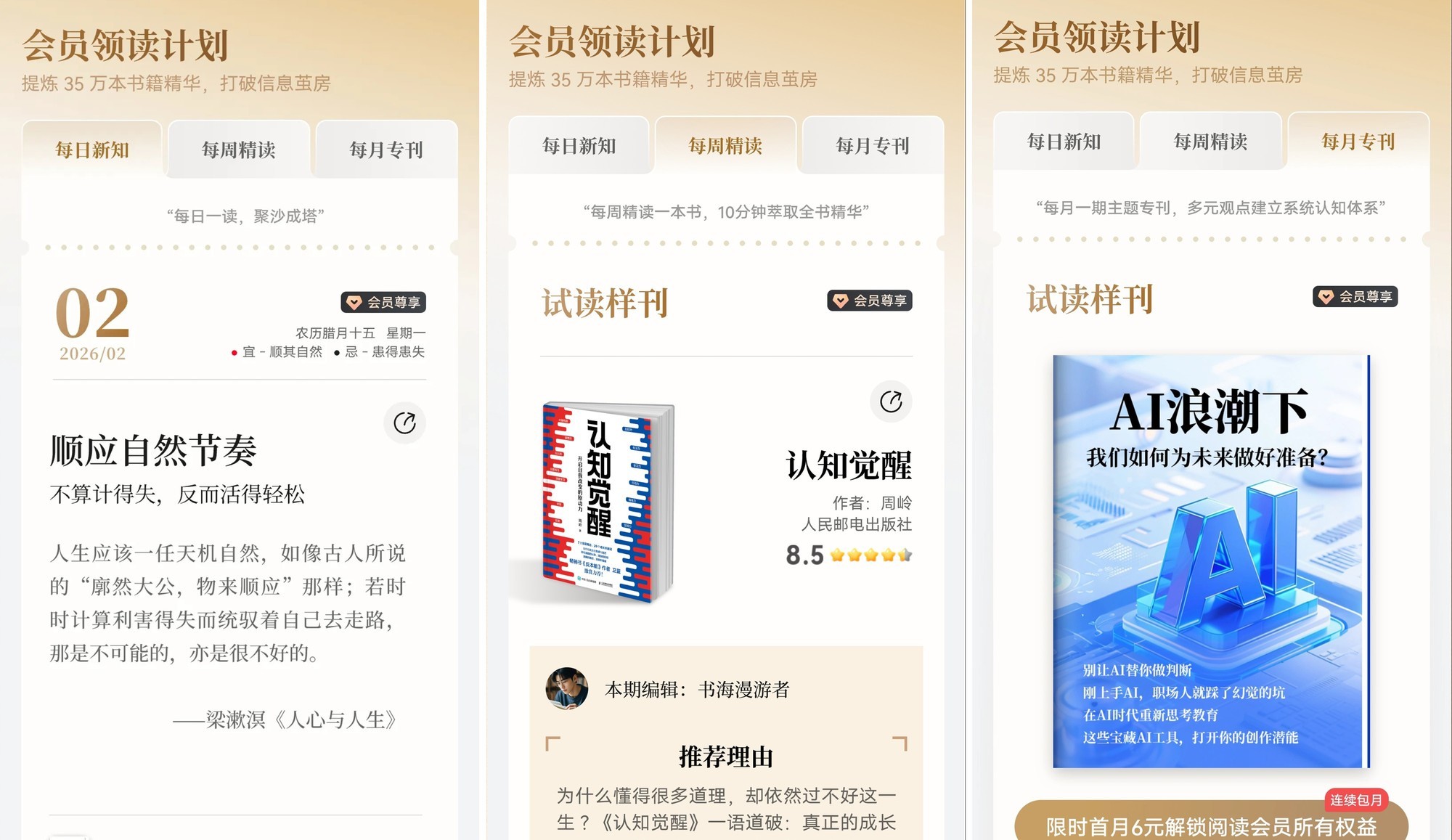Tap 连续包月 red tag
The width and height of the screenshot is (1452, 840).
point(1356,799)
